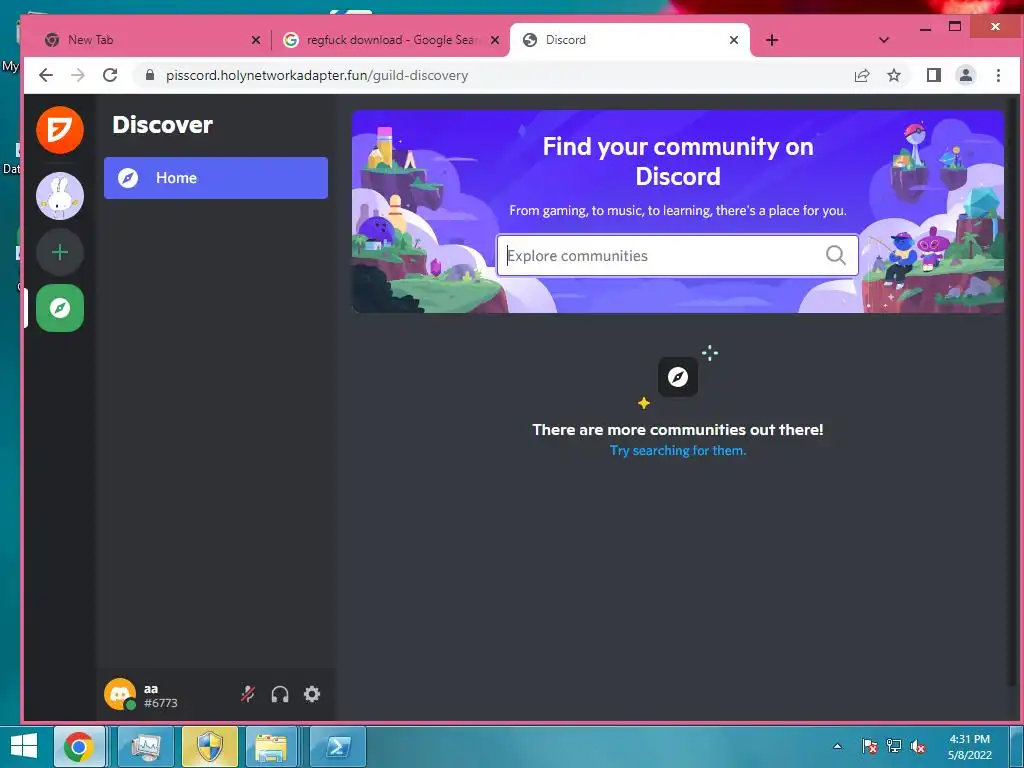This screenshot has height=768, width=1024.
Task: Open a new browser tab
Action: pyautogui.click(x=771, y=40)
